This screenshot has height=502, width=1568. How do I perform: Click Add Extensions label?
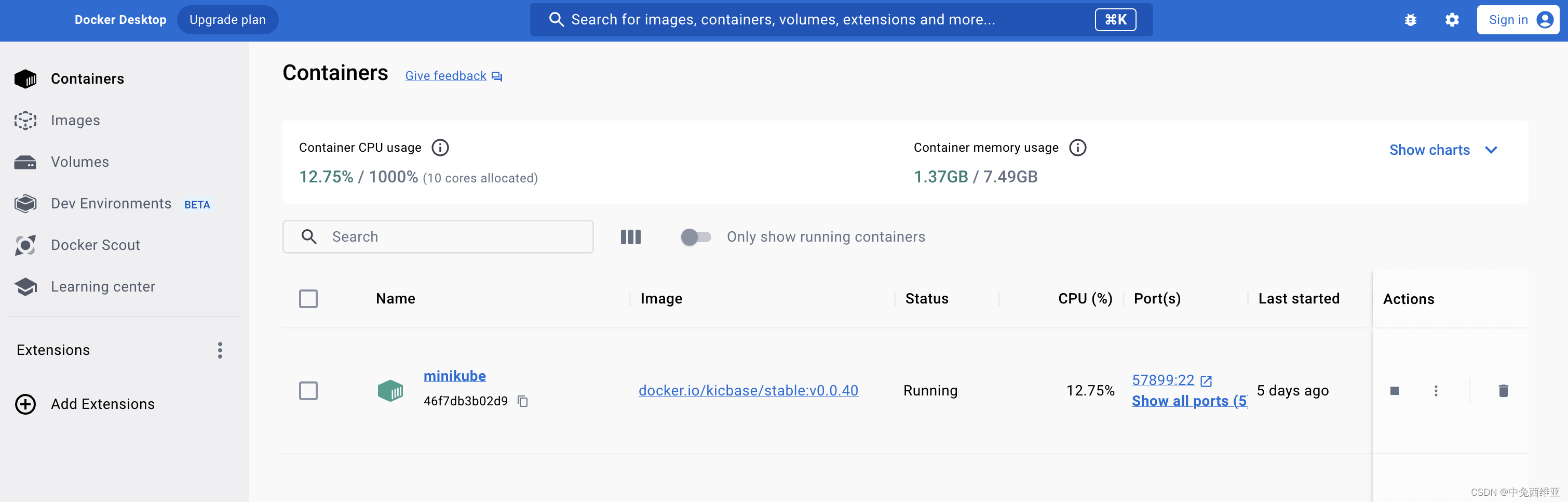click(x=103, y=404)
